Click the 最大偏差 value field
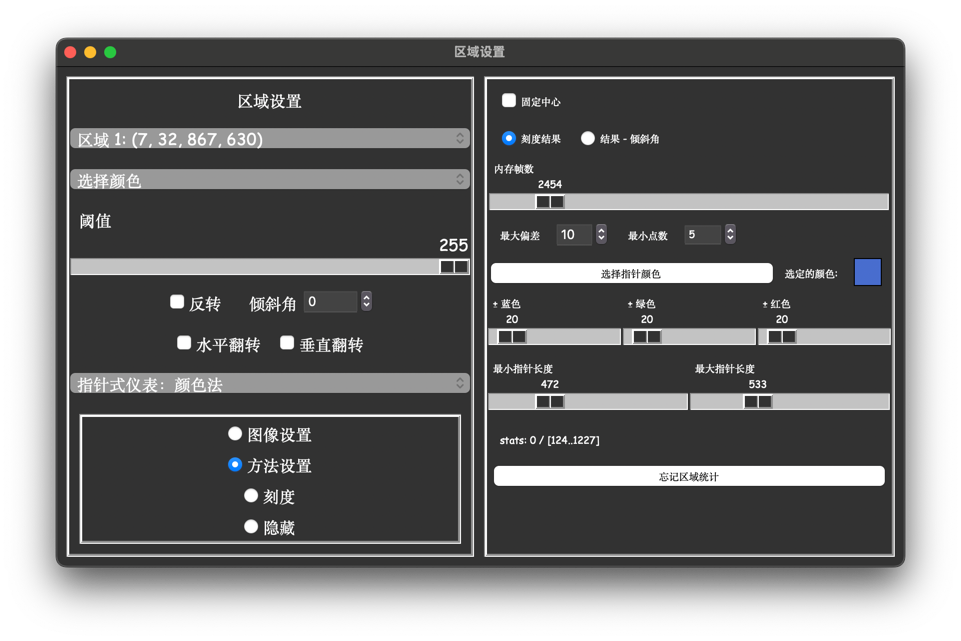Screen dimensions: 961x641 pos(574,235)
